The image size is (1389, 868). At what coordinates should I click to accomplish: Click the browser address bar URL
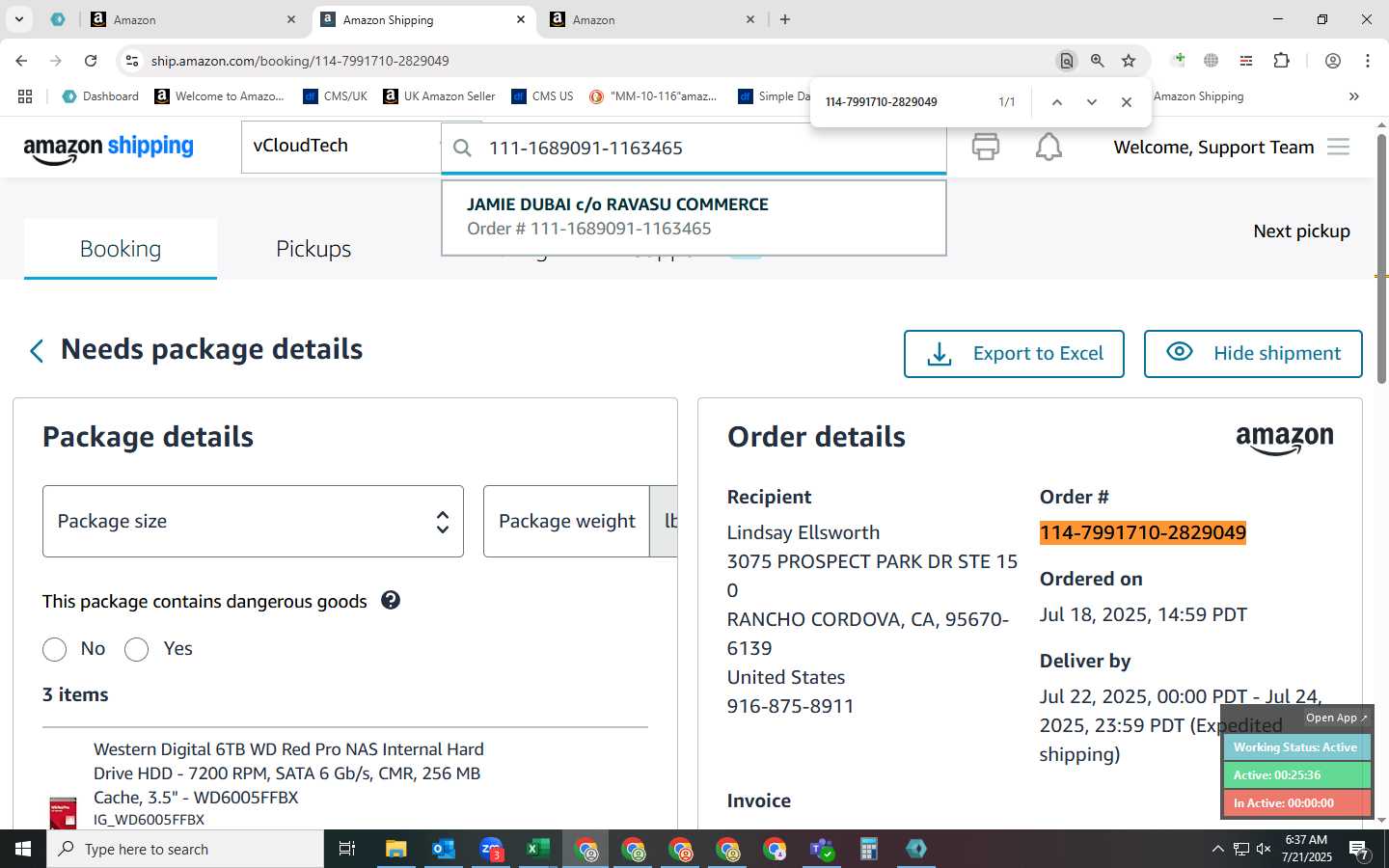pyautogui.click(x=300, y=61)
